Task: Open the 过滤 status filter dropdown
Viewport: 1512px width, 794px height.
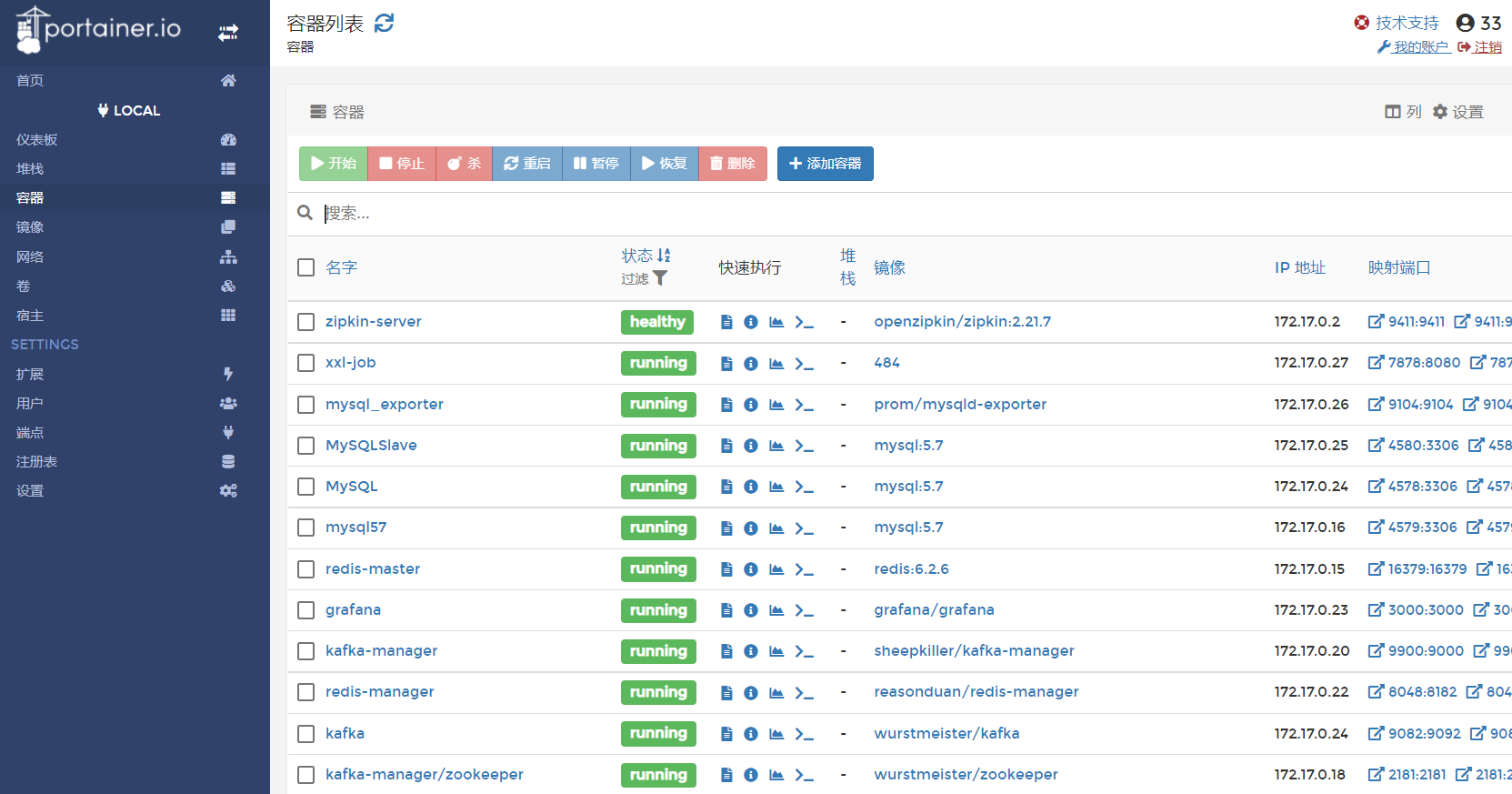Action: click(x=645, y=278)
